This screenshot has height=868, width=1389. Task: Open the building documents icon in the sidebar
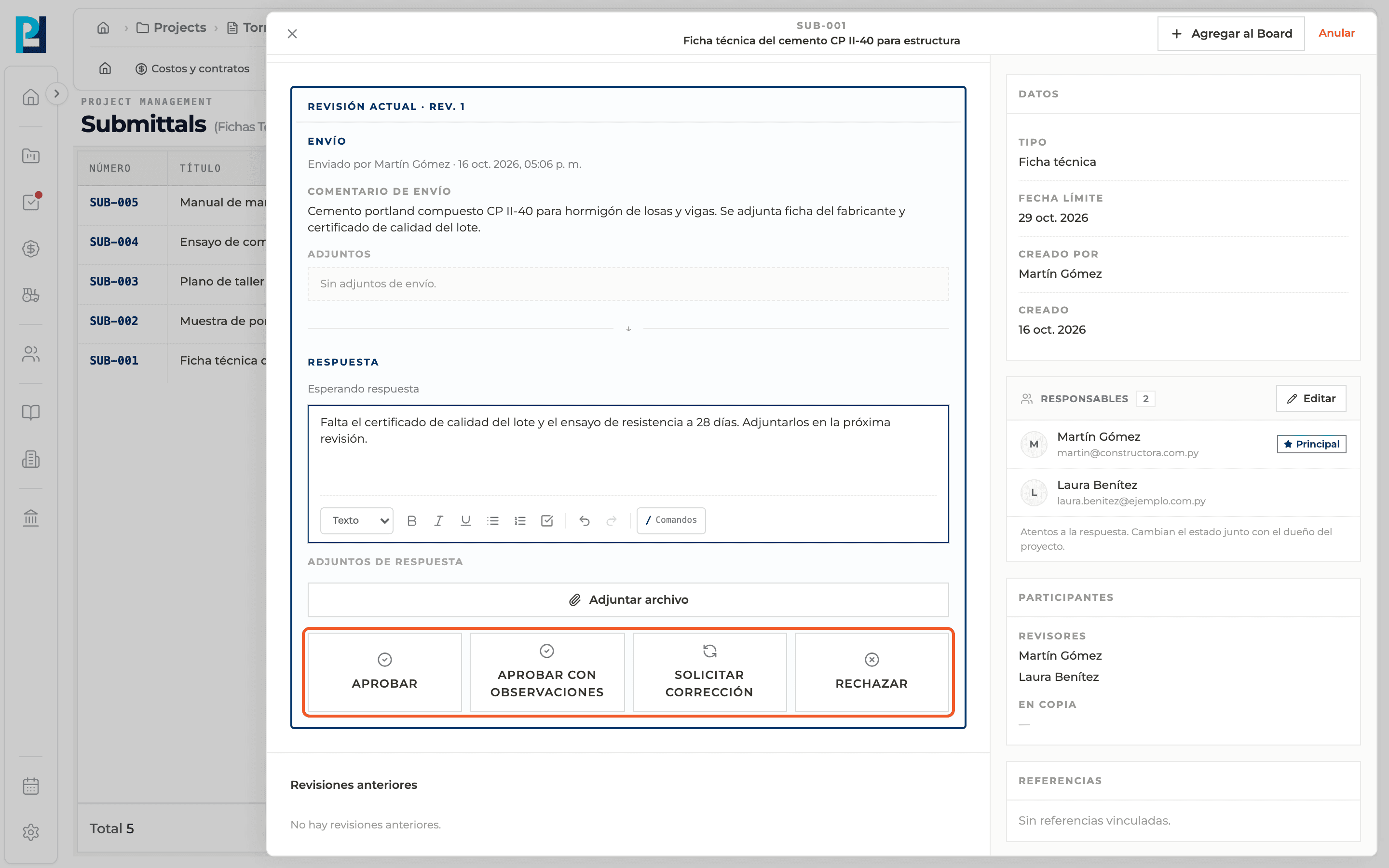pos(30,459)
